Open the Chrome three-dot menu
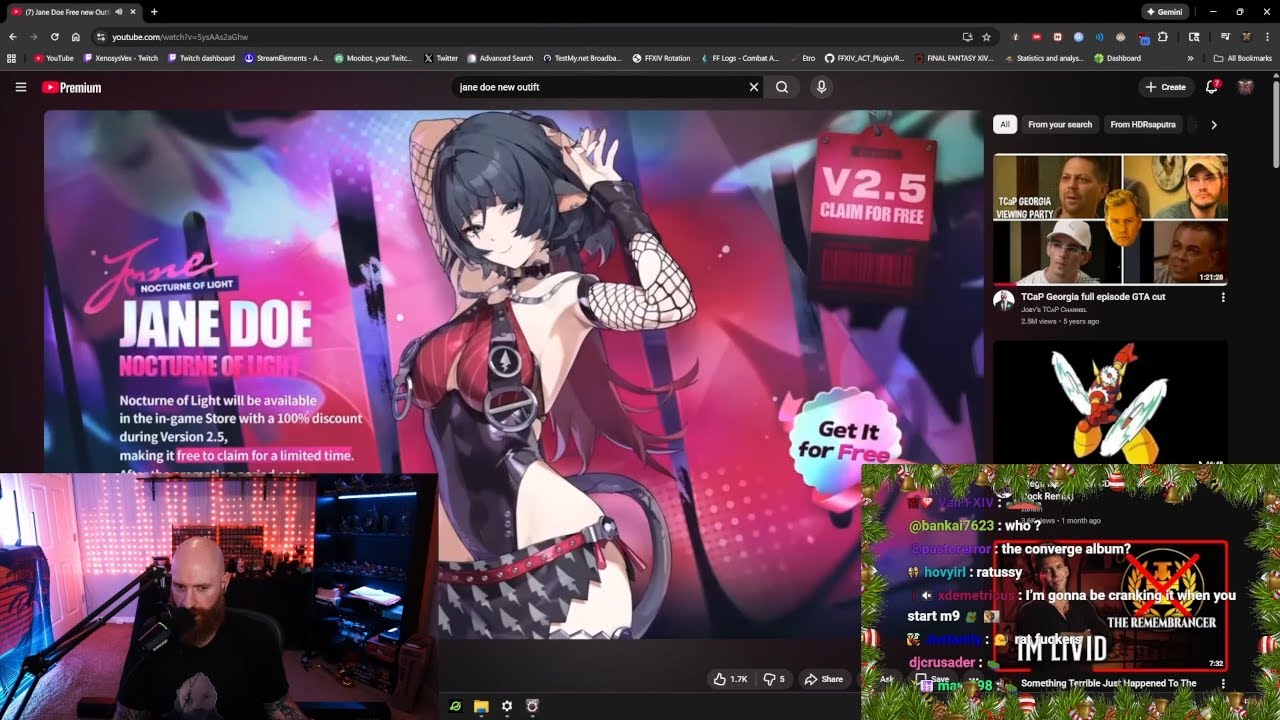 [x=1267, y=36]
